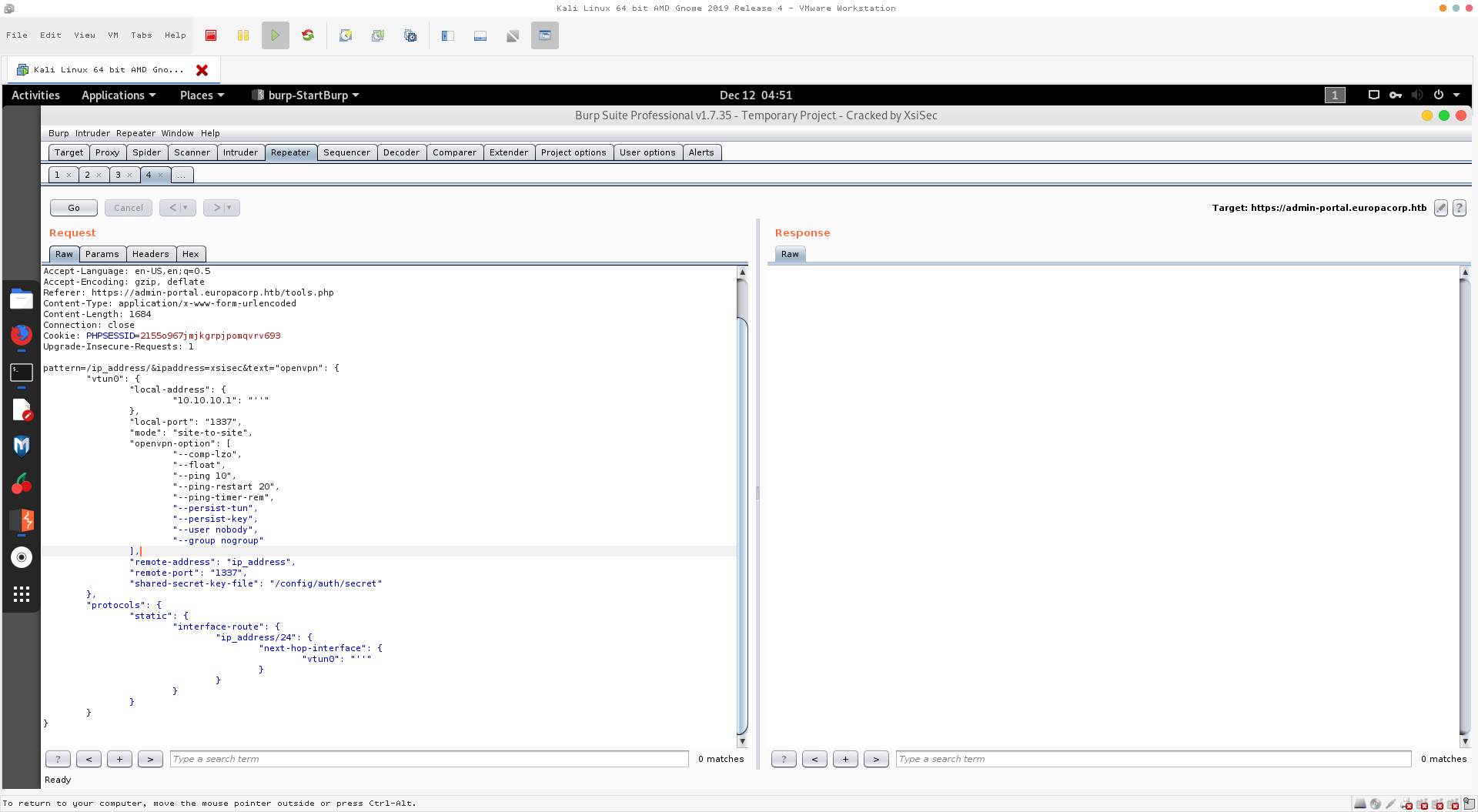The width and height of the screenshot is (1478, 812).
Task: Click the VPN key icon in top bar
Action: [1396, 95]
